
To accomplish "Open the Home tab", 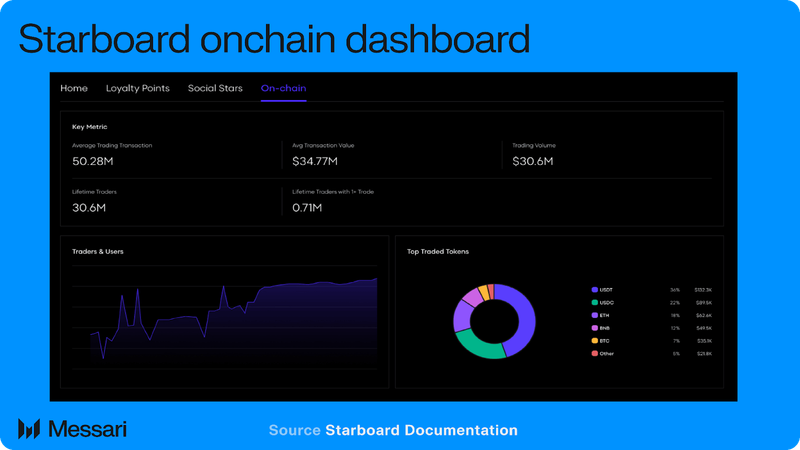I will tap(74, 88).
